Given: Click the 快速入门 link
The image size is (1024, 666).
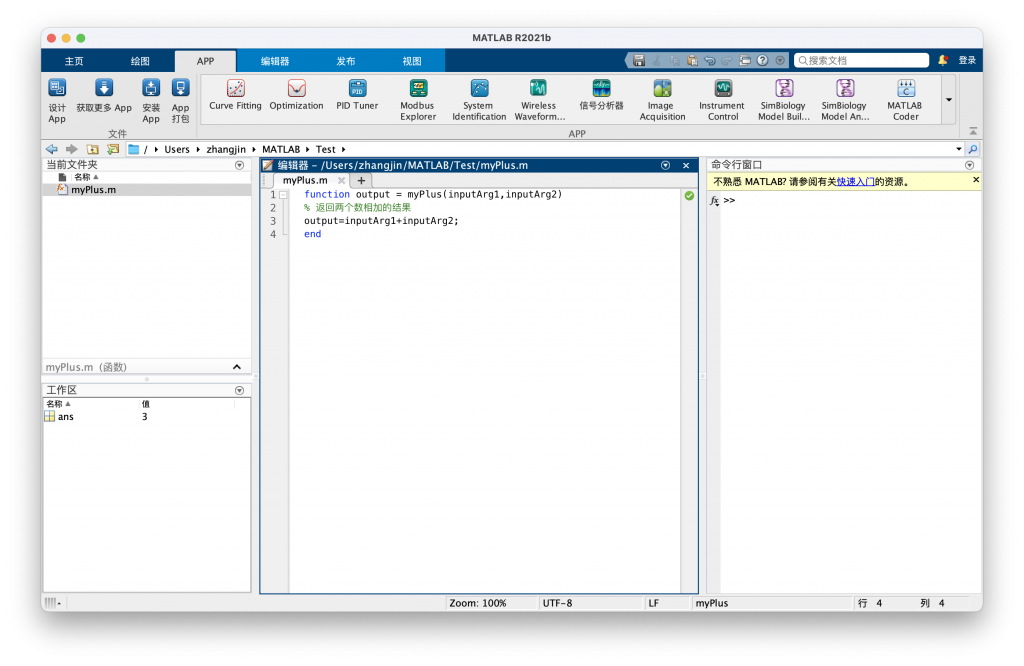Looking at the screenshot, I should tap(856, 182).
